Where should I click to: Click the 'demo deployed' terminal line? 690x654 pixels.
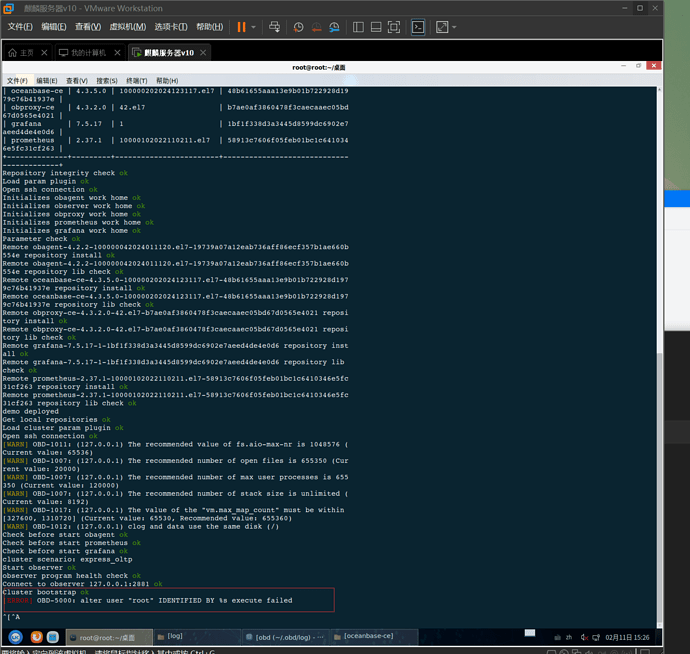pyautogui.click(x=30, y=411)
